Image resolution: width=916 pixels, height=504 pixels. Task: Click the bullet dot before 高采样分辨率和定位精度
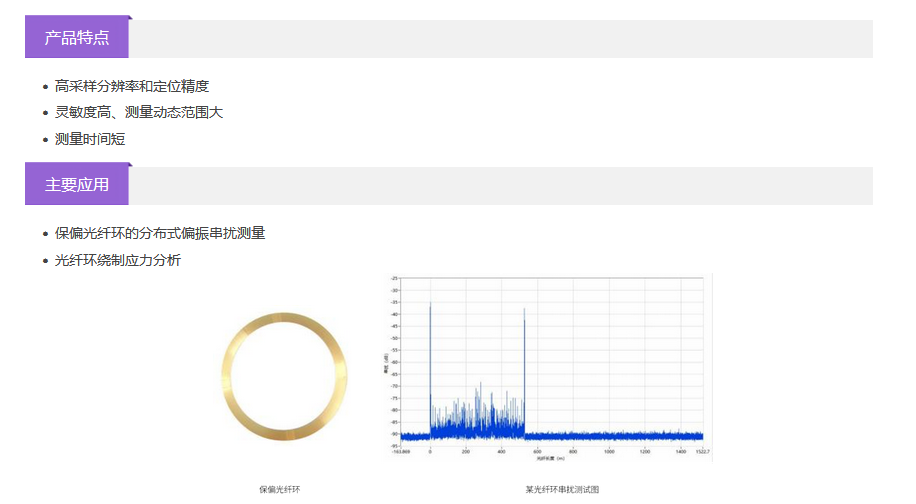[x=46, y=87]
